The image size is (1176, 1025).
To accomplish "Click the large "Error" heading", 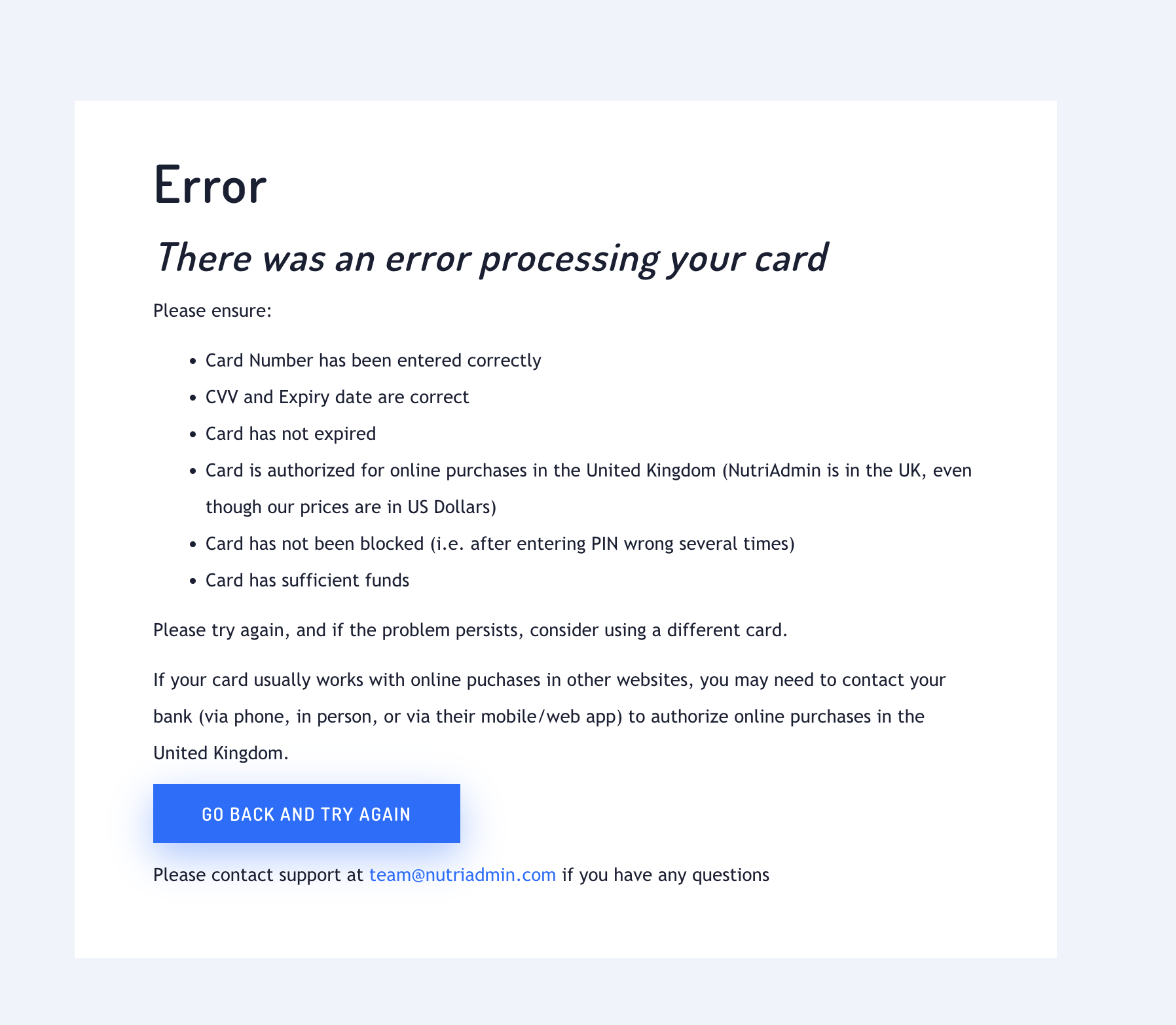I will [x=210, y=186].
